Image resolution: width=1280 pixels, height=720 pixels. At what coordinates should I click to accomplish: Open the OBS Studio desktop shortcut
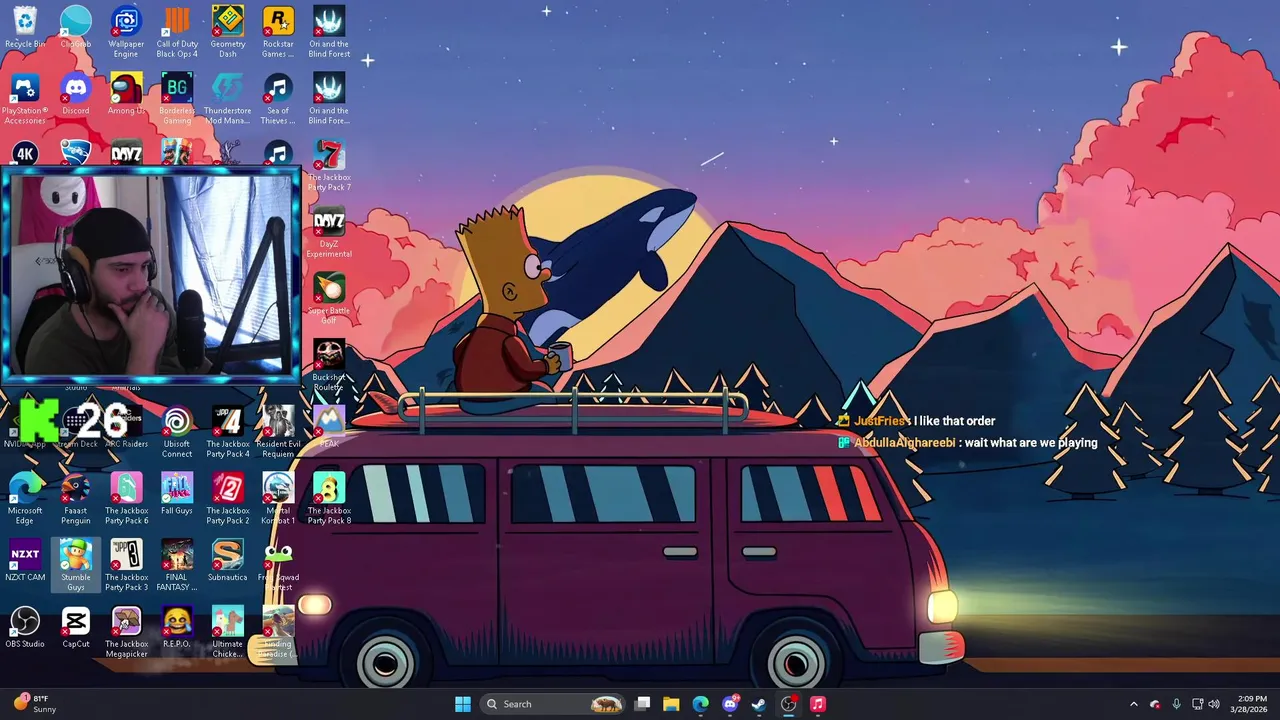click(x=25, y=628)
